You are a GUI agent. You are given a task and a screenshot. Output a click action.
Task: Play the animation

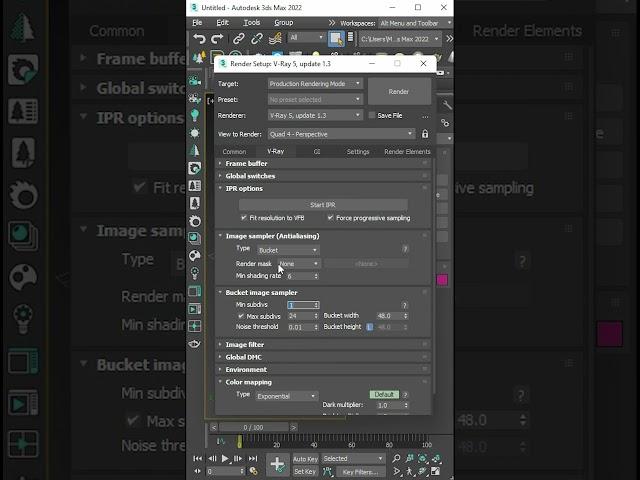[x=225, y=458]
